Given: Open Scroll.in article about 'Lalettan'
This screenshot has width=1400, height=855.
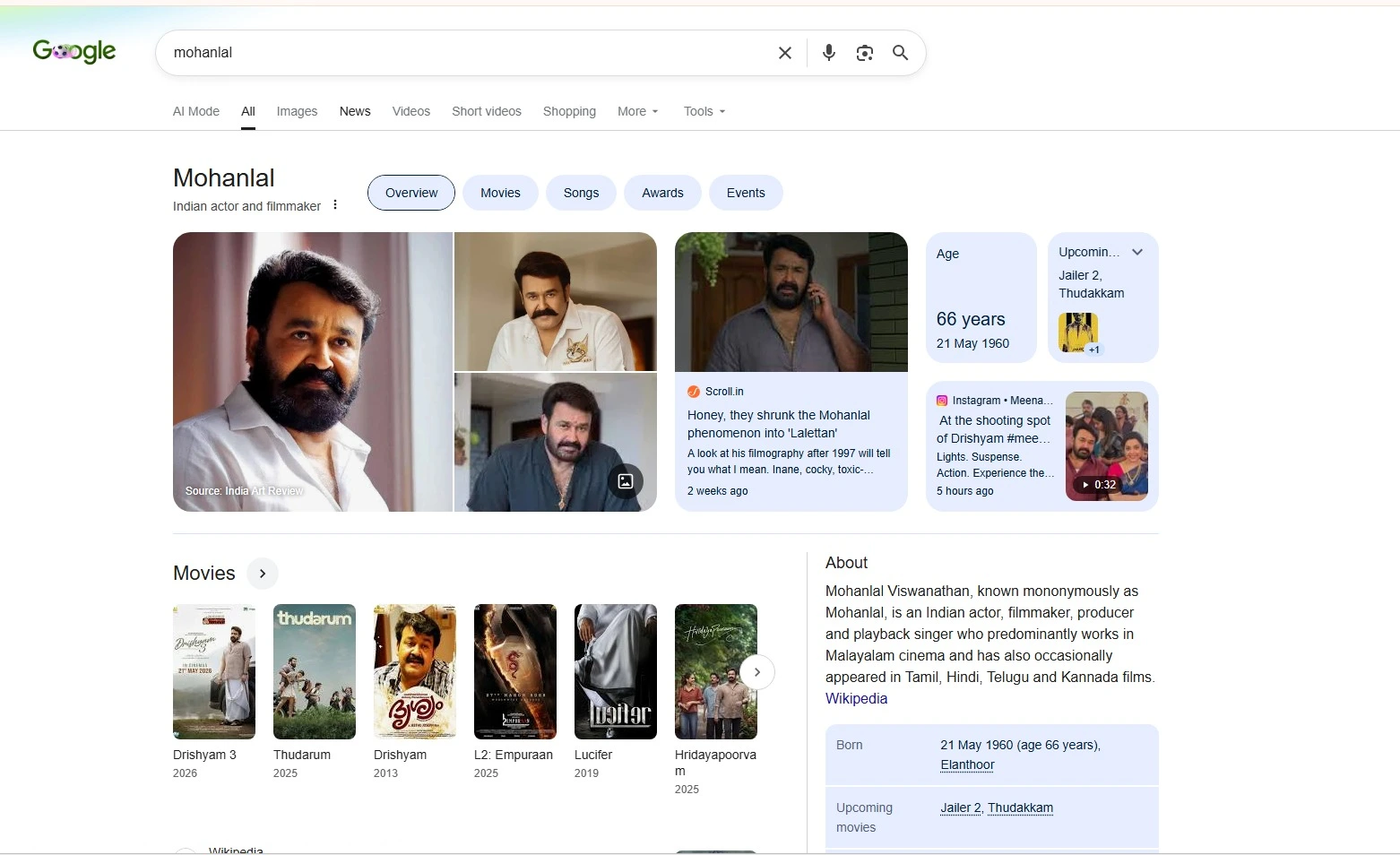Looking at the screenshot, I should (x=791, y=372).
